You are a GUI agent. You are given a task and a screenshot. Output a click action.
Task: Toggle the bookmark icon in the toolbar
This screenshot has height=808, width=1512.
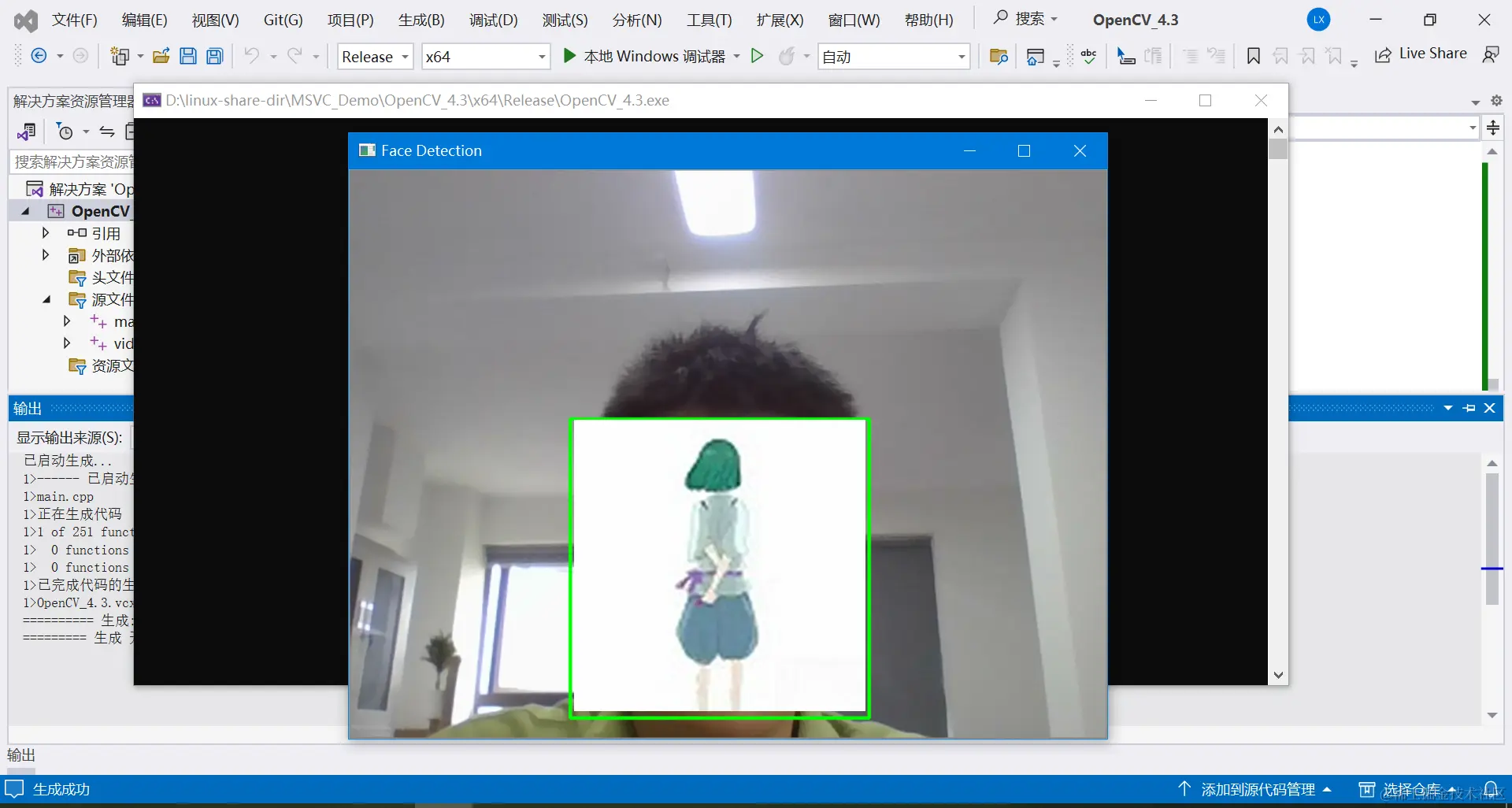pos(1254,56)
